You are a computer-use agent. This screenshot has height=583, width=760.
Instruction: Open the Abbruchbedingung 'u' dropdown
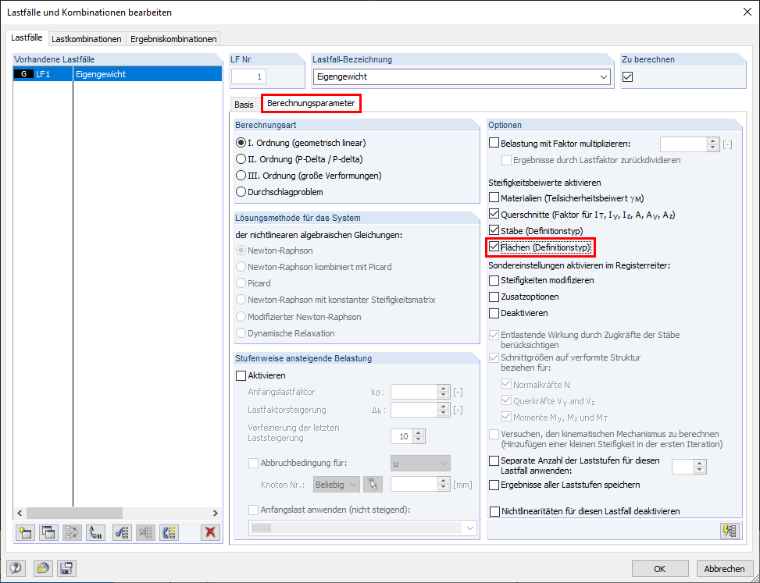[420, 463]
